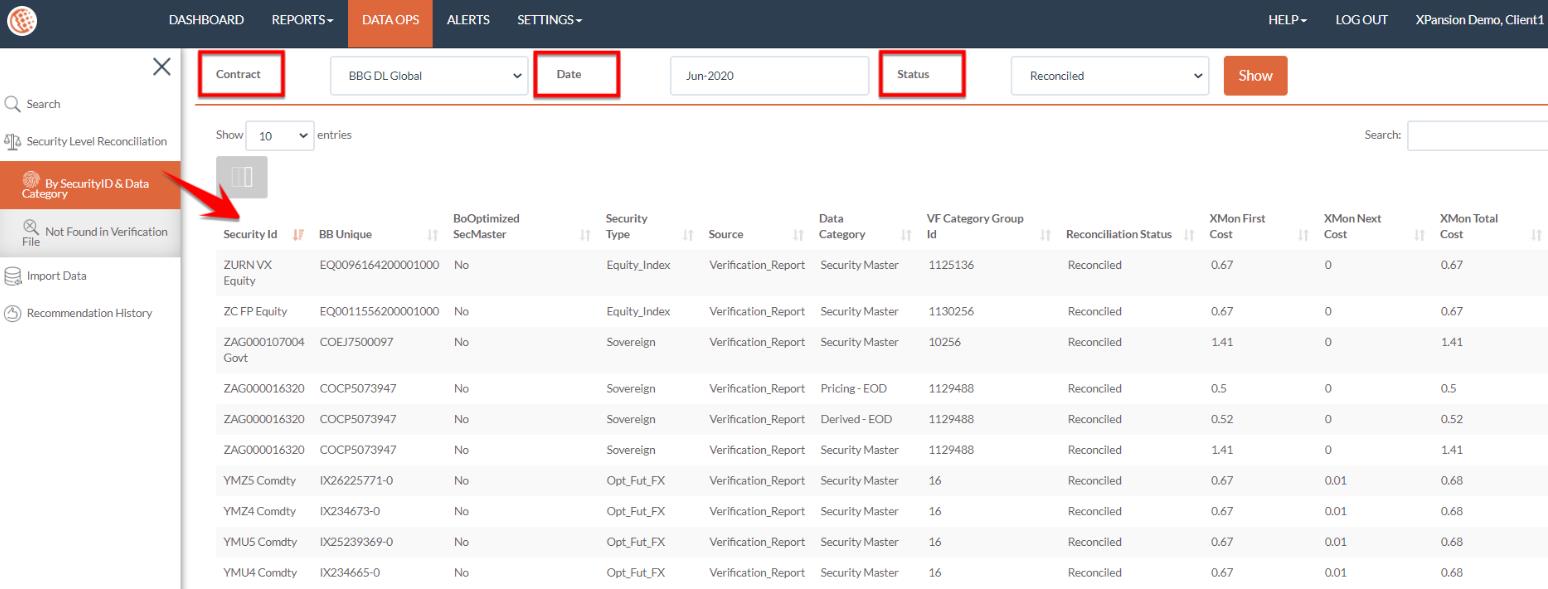This screenshot has width=1548, height=589.
Task: Open the Reports menu
Action: (302, 20)
